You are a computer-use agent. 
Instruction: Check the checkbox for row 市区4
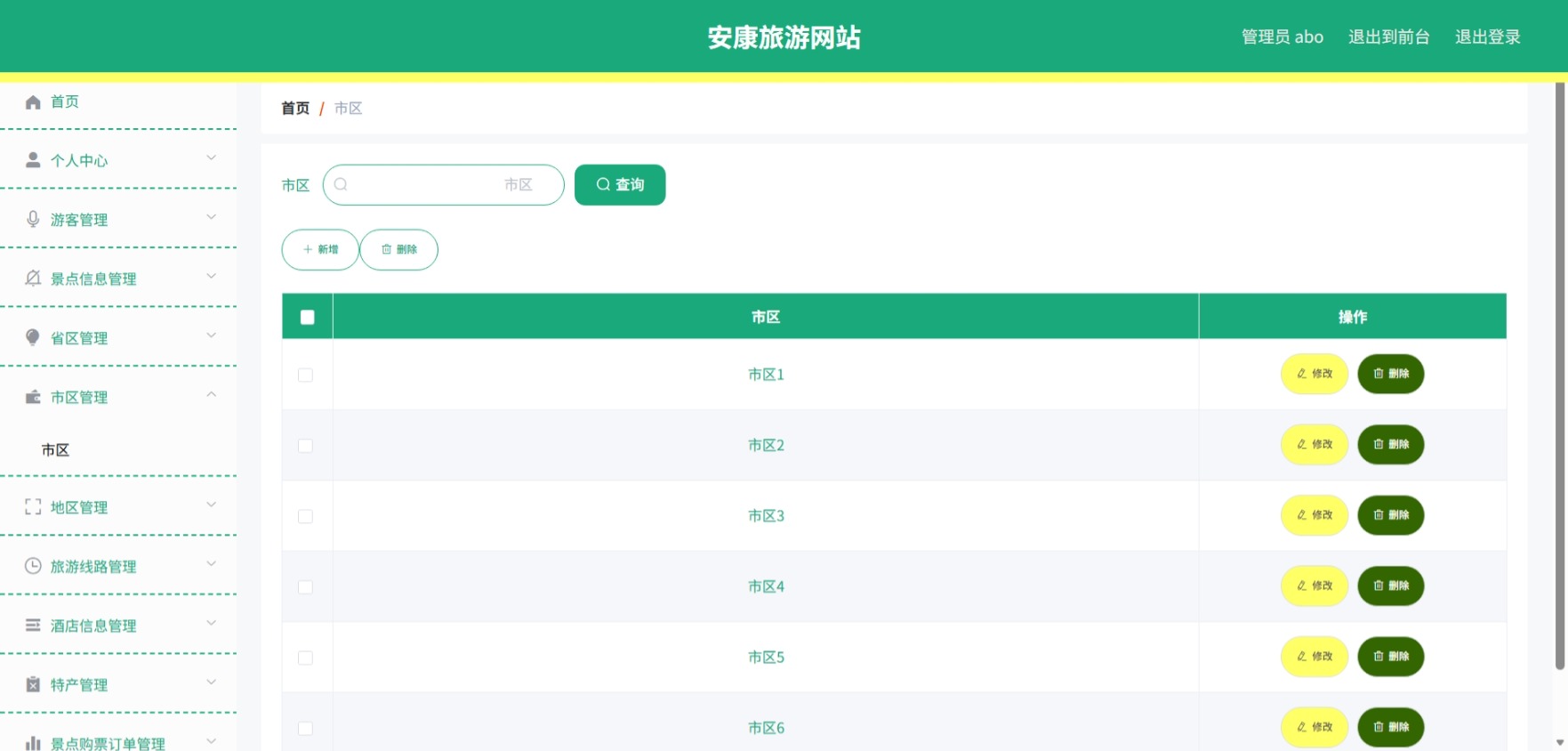[x=305, y=587]
